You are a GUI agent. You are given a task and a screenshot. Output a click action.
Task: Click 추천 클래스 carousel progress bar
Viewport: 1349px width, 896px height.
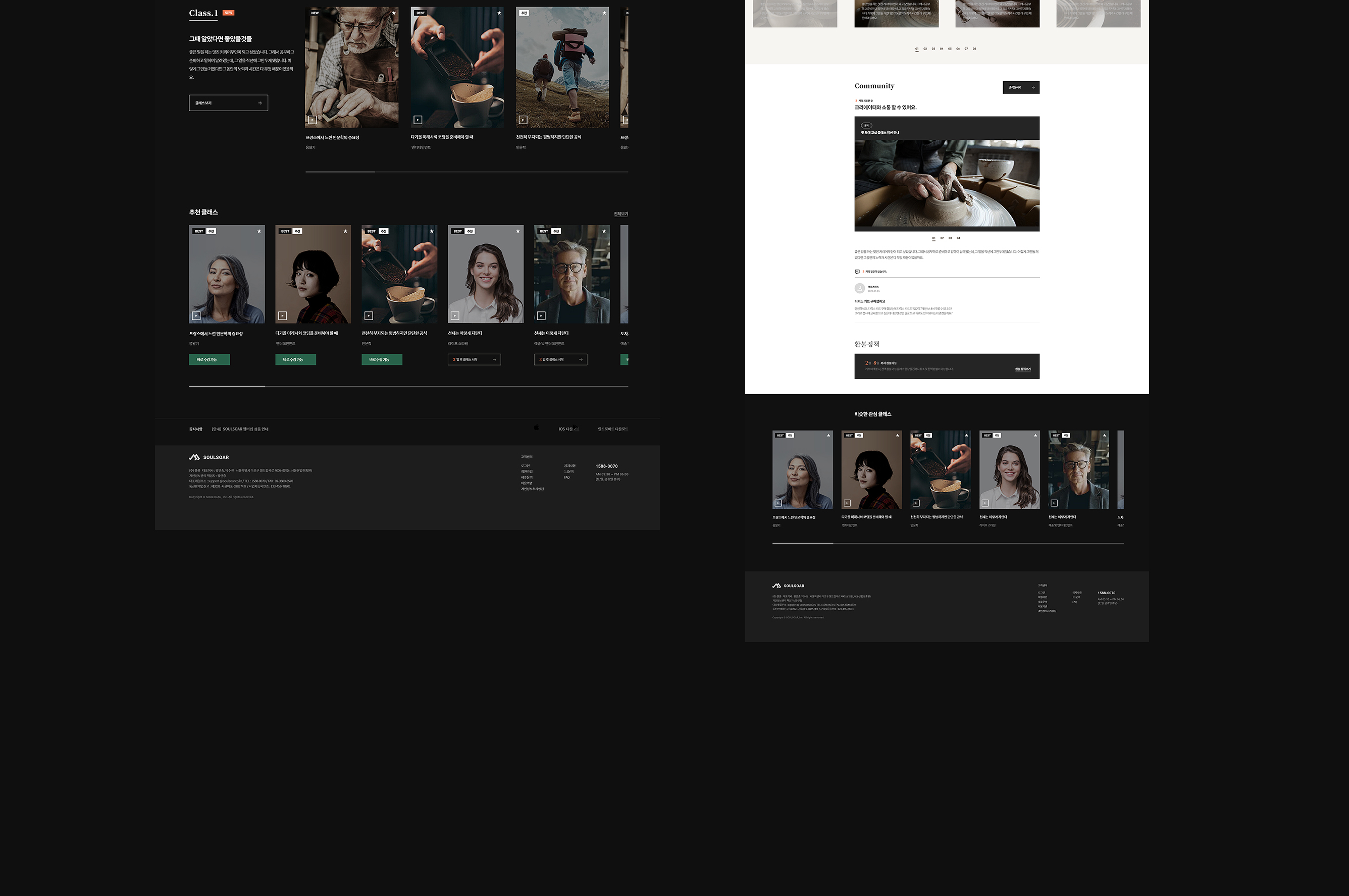(408, 386)
